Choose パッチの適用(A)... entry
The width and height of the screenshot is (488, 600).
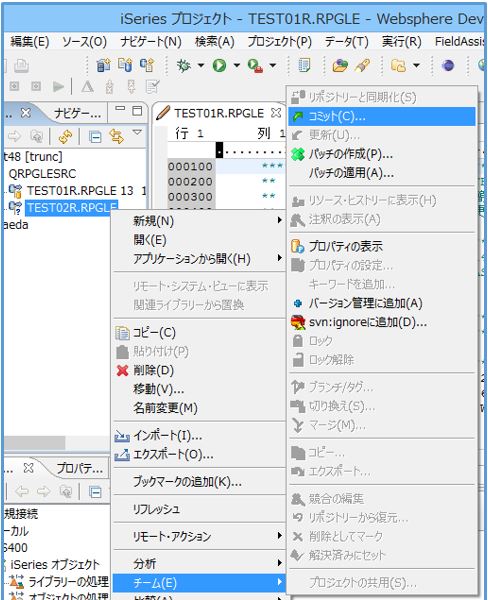click(382, 173)
